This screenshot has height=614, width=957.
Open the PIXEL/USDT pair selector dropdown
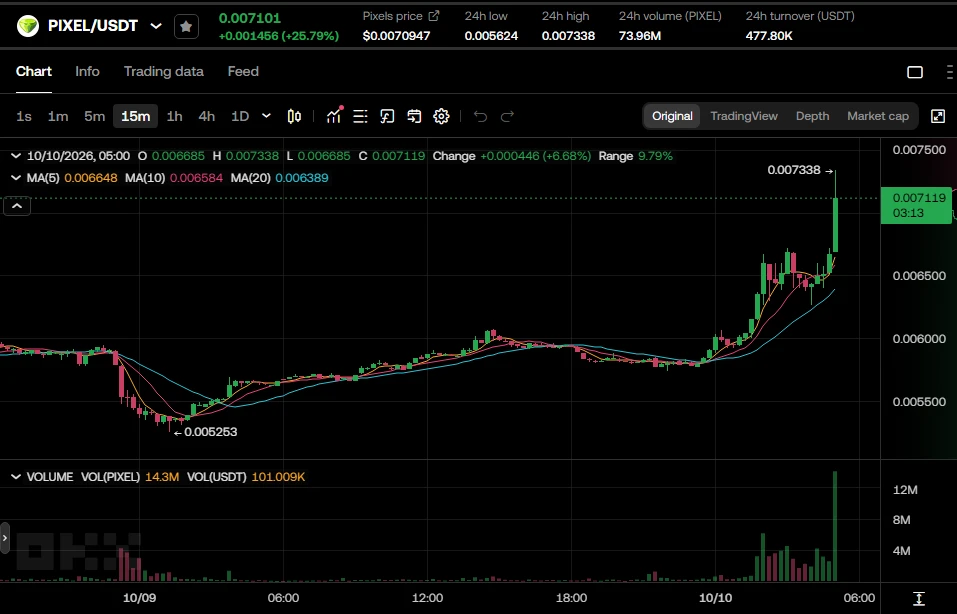[156, 26]
